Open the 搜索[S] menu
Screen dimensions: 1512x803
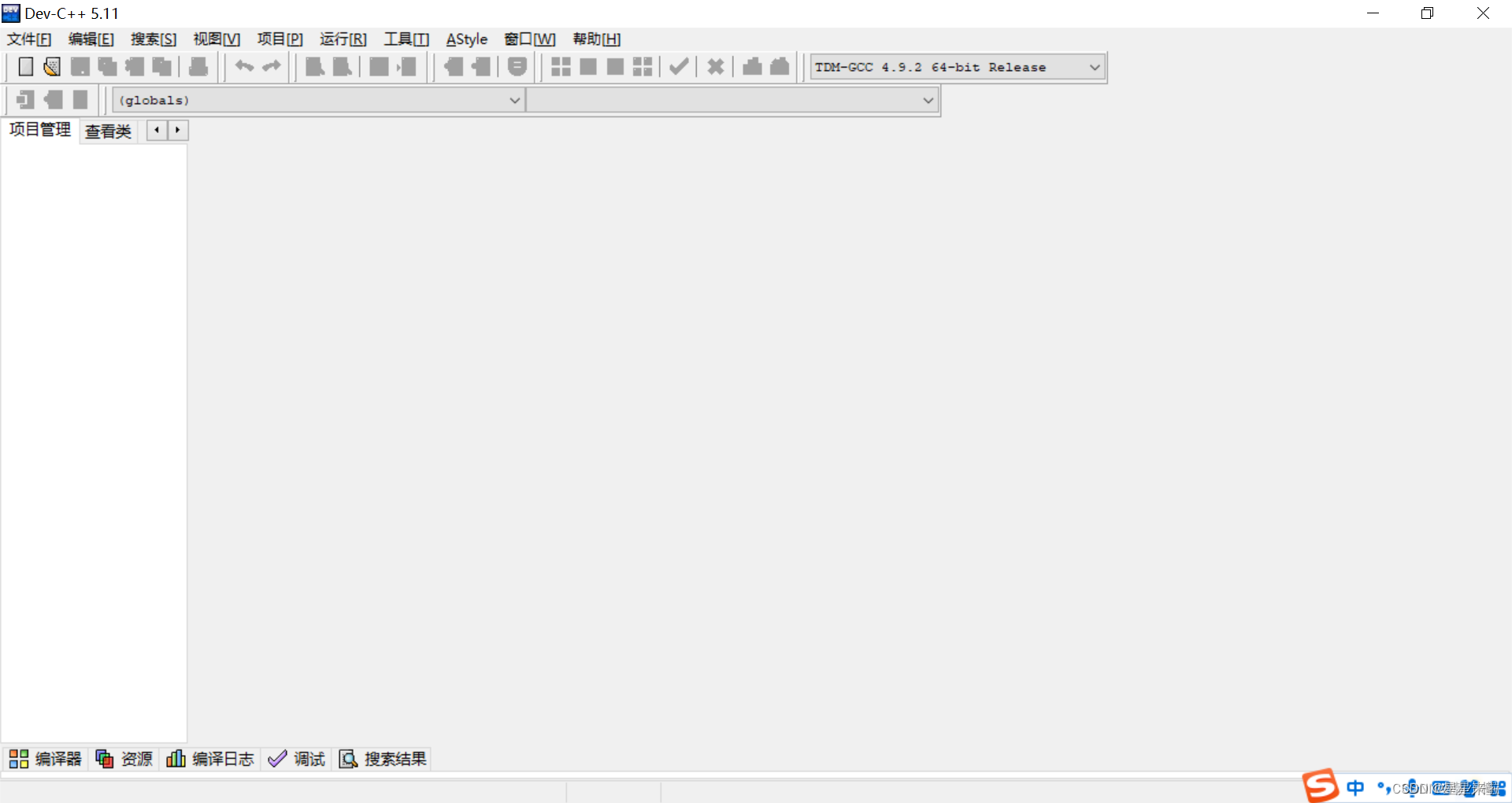click(154, 39)
